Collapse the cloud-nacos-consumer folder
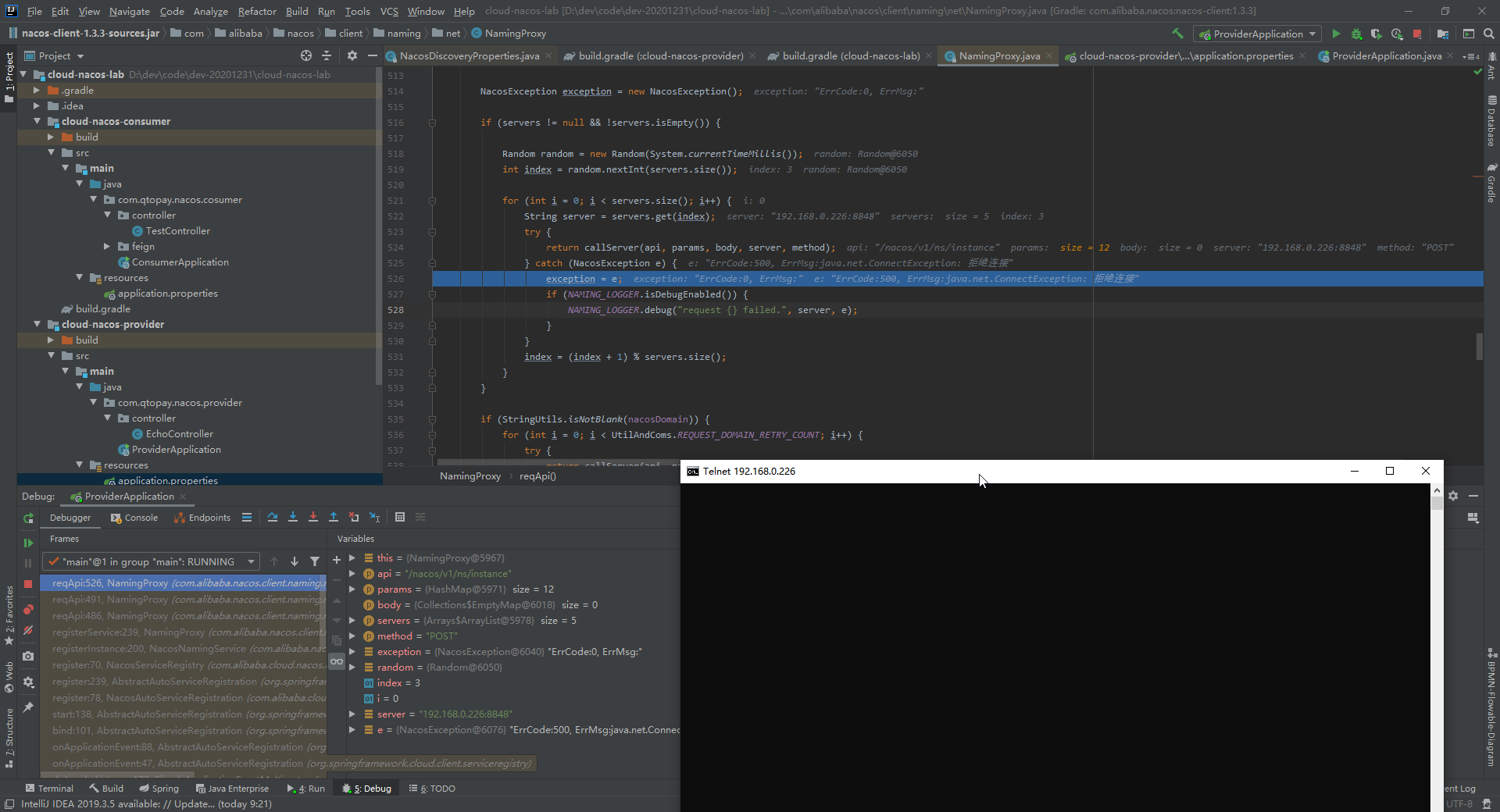Screen dimensions: 1500x812 [37, 121]
